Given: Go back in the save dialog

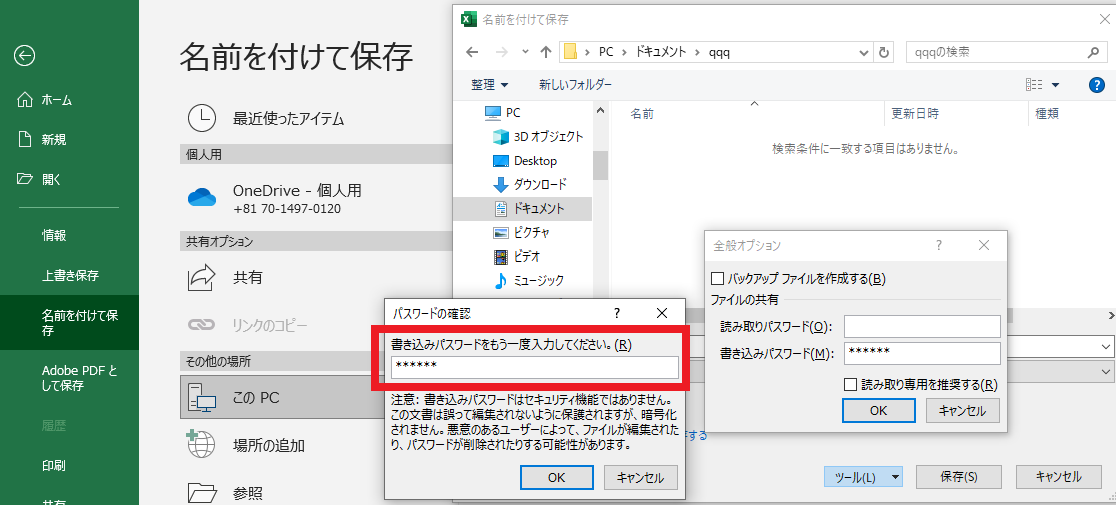Looking at the screenshot, I should point(472,52).
